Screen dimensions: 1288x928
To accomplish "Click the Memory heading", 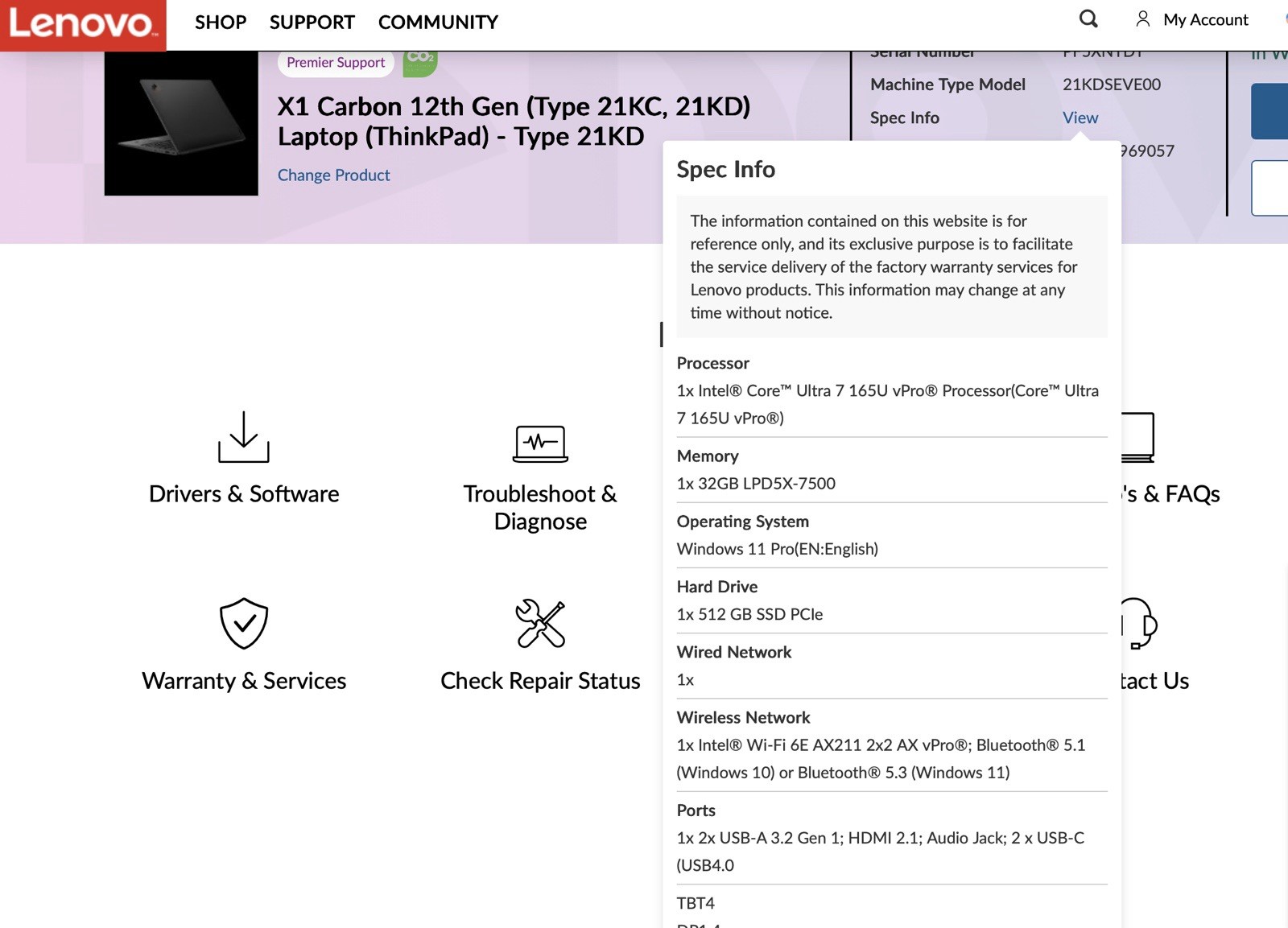I will coord(708,456).
